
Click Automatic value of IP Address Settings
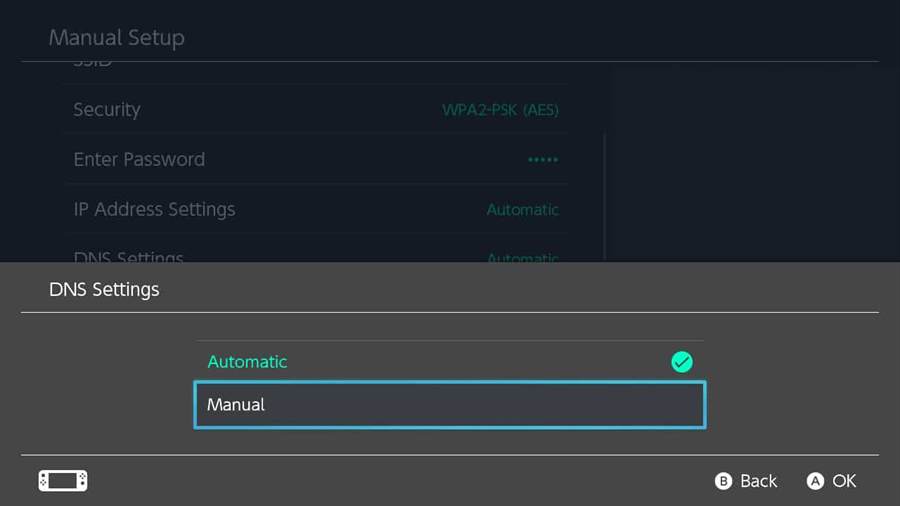coord(522,209)
